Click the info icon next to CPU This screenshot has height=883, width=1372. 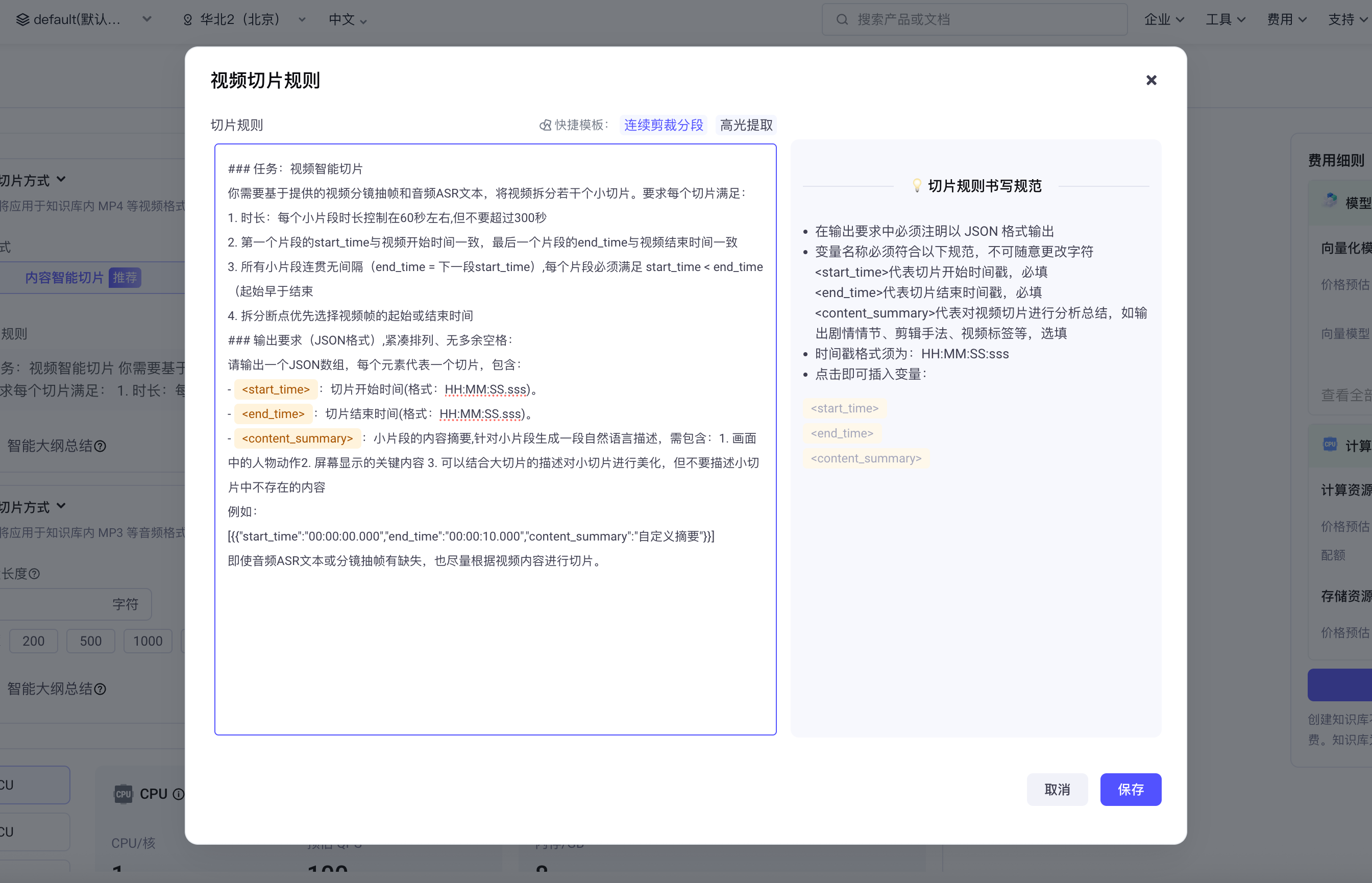[178, 794]
